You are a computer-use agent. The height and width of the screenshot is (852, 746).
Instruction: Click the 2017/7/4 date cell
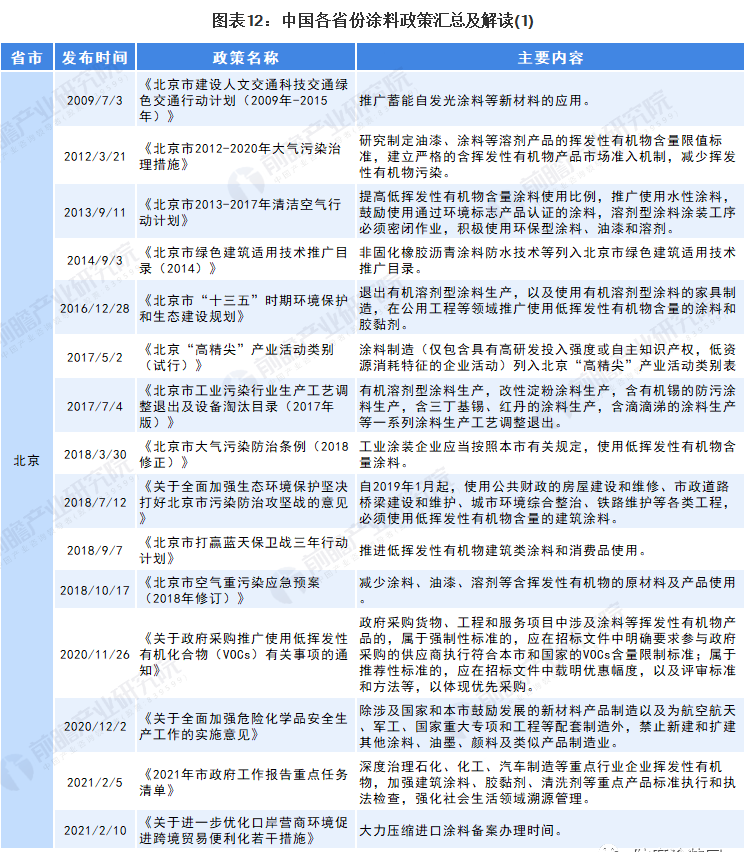click(x=95, y=407)
